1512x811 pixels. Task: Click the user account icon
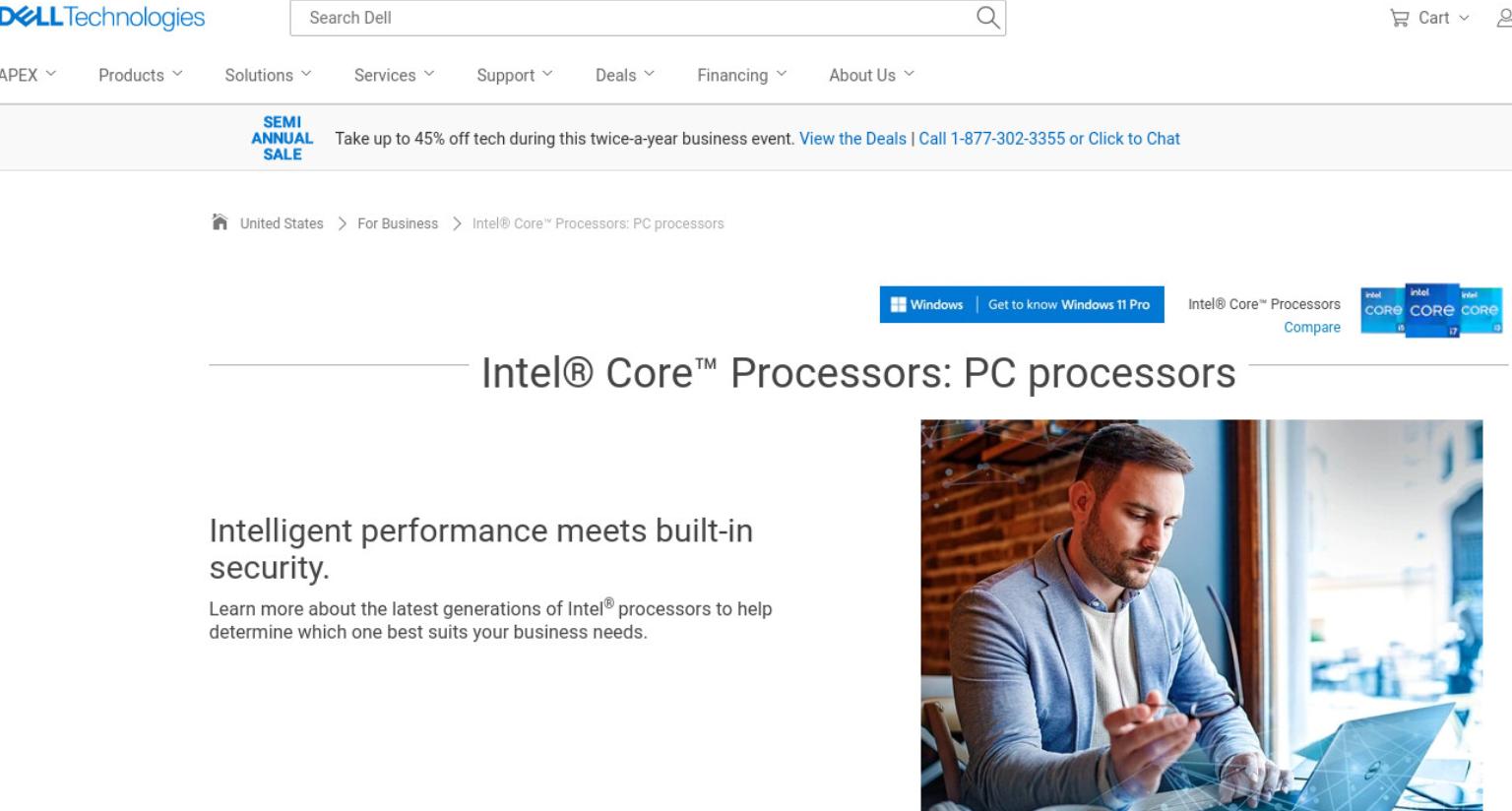(1504, 18)
